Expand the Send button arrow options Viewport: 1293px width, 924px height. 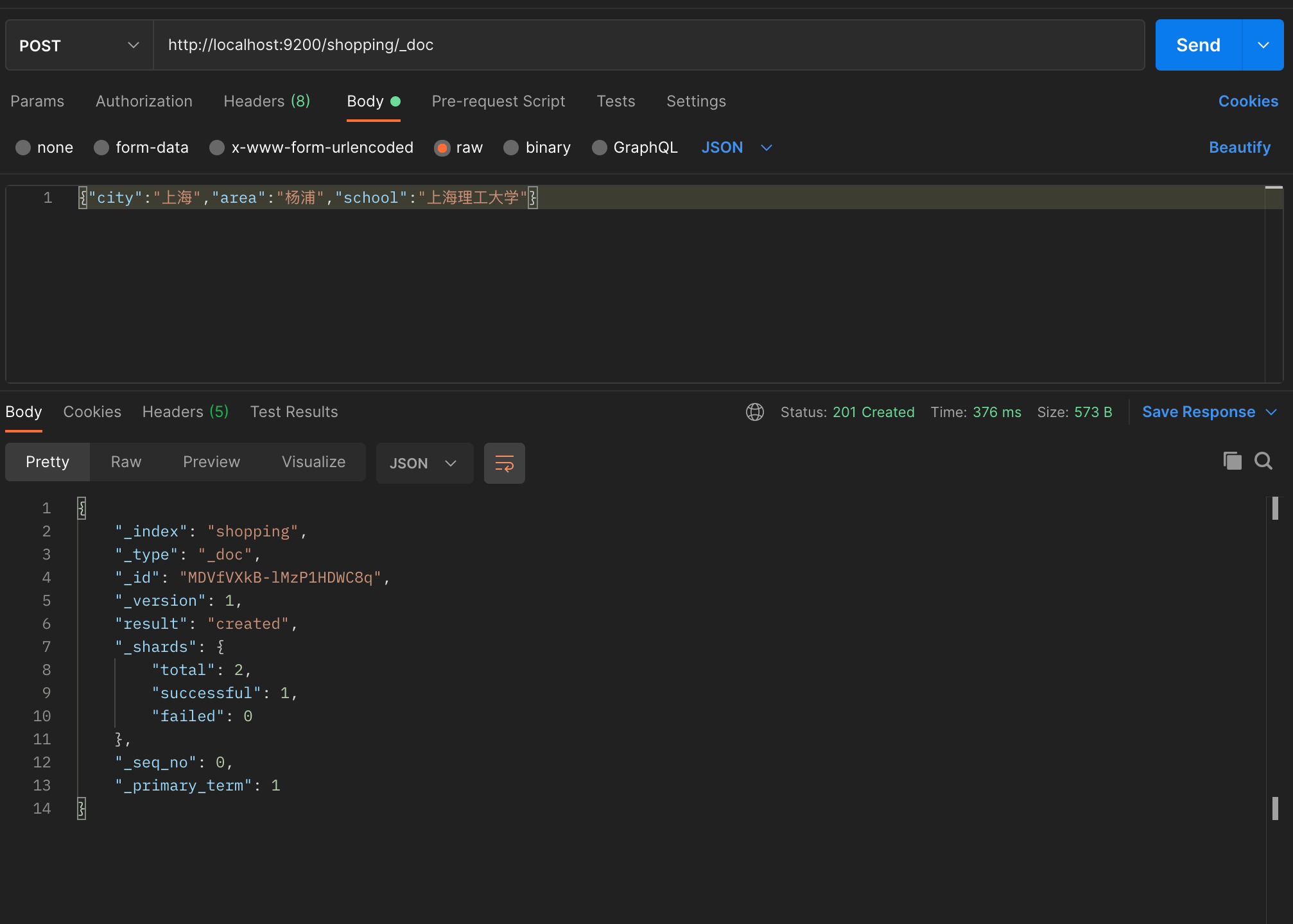pos(1263,45)
